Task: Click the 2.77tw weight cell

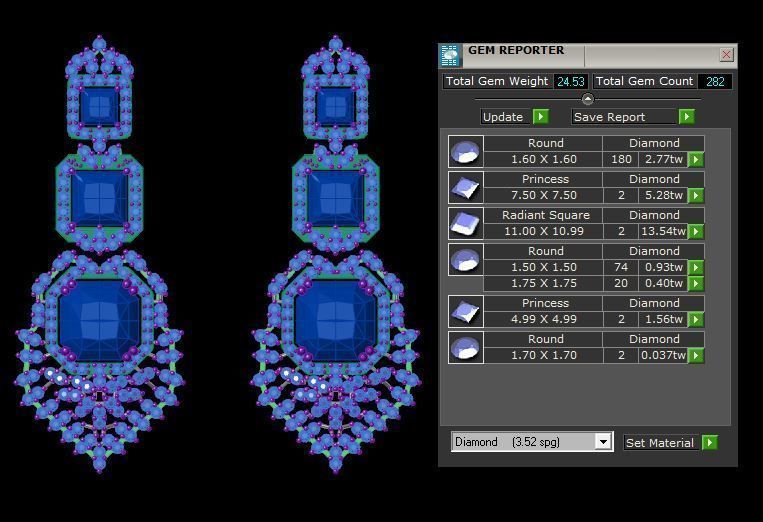Action: pos(663,159)
